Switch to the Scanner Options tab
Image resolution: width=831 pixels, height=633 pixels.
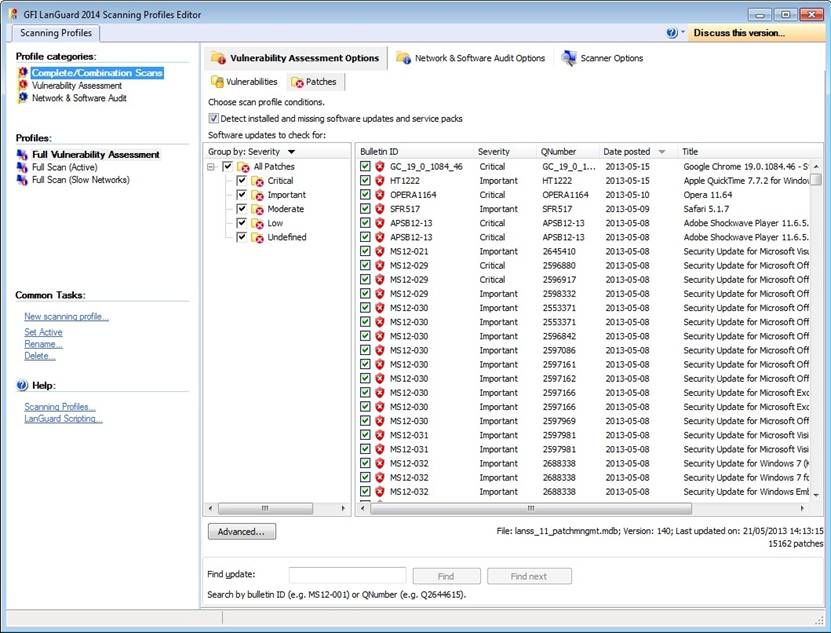603,58
